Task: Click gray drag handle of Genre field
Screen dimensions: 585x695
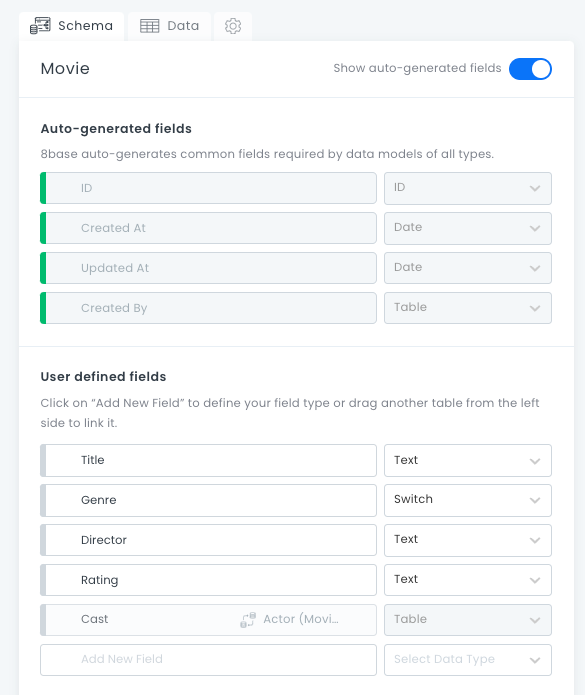Action: point(43,500)
